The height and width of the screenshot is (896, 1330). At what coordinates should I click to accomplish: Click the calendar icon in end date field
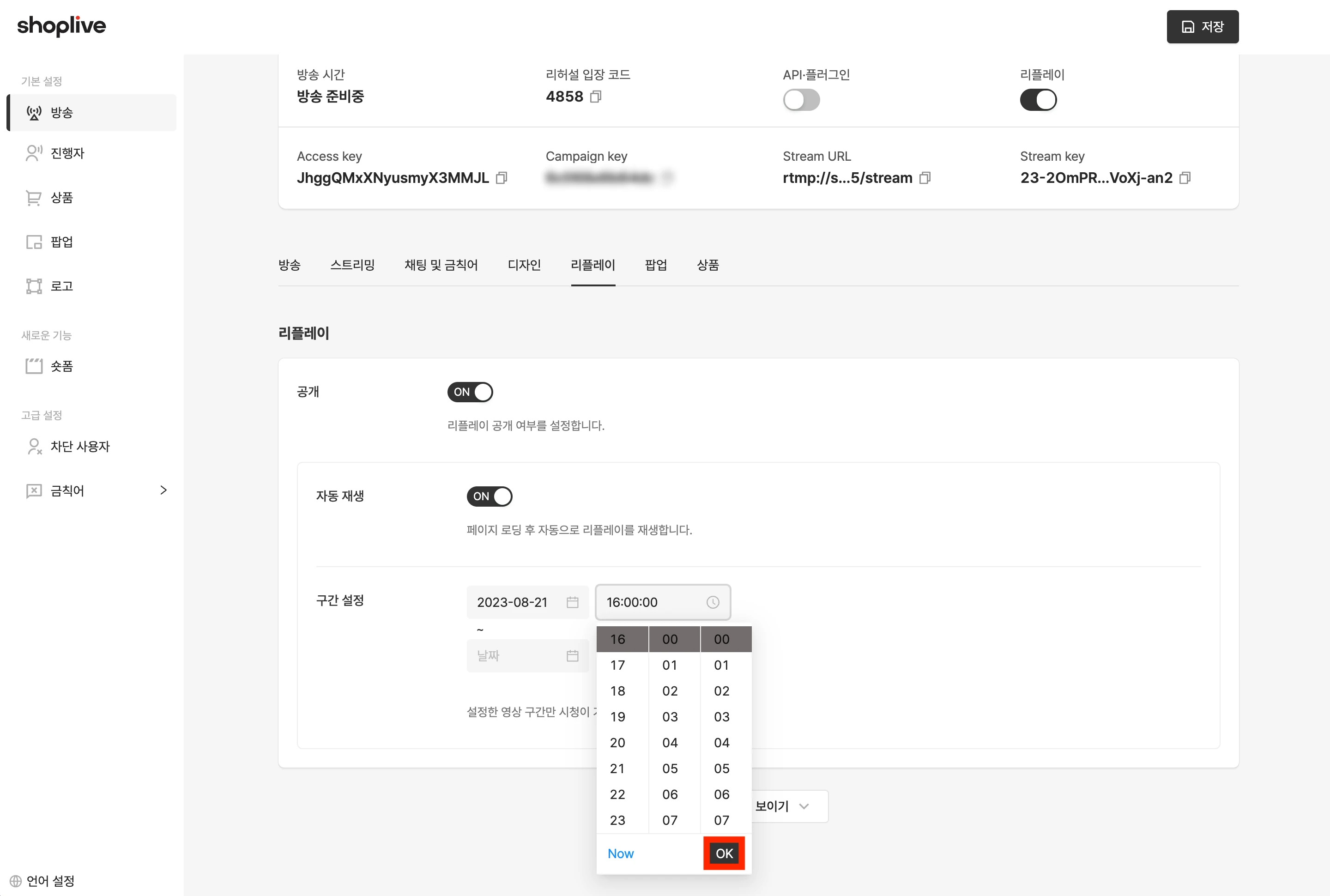[x=573, y=656]
